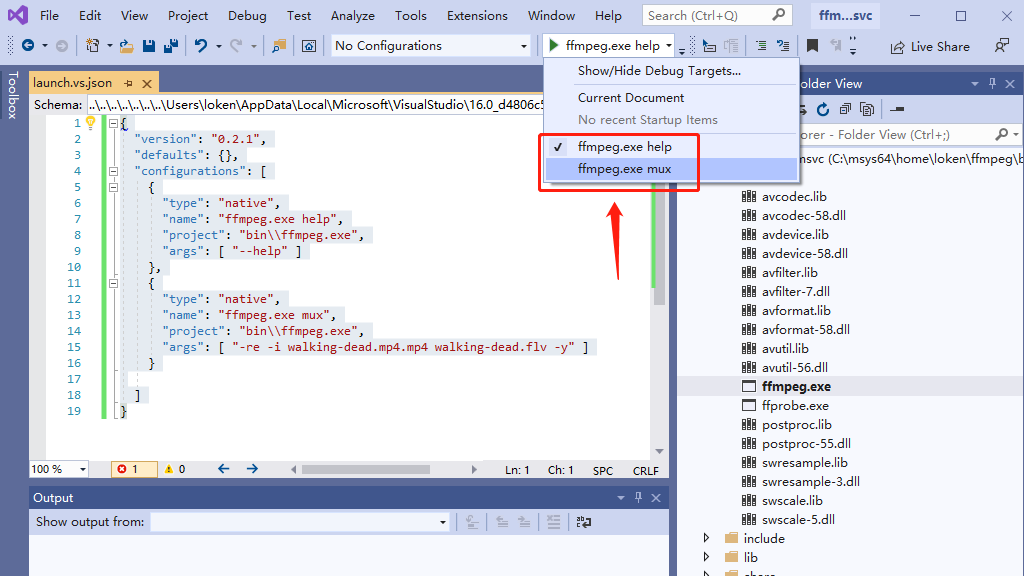
Task: Refresh the Folder View
Action: tap(823, 109)
